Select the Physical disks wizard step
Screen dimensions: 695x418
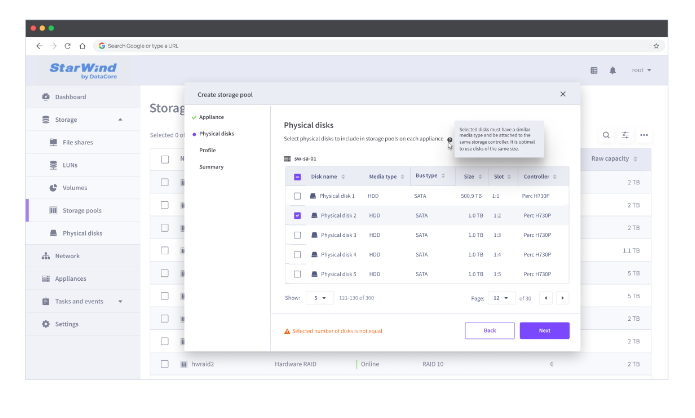pyautogui.click(x=216, y=133)
